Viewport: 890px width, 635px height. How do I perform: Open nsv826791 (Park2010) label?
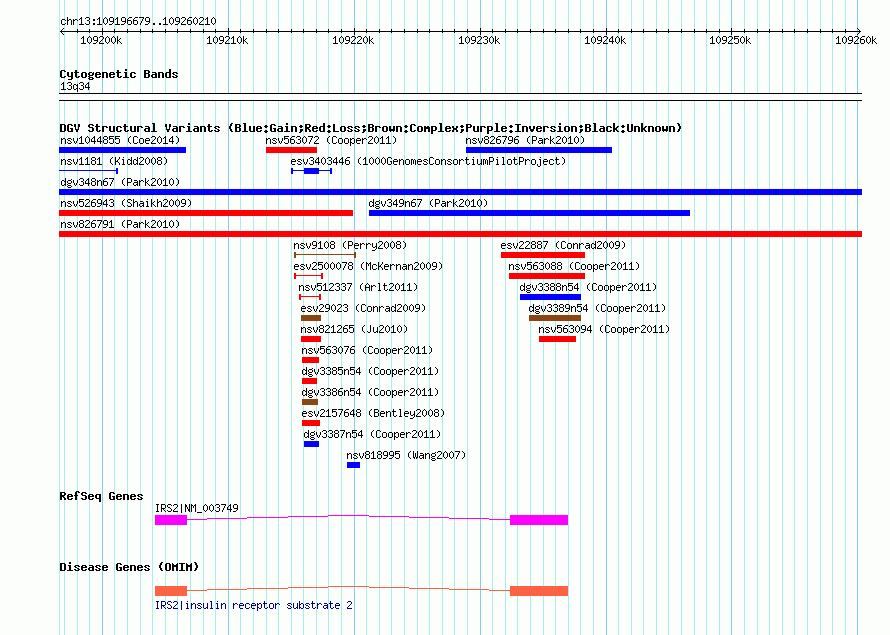pos(120,224)
